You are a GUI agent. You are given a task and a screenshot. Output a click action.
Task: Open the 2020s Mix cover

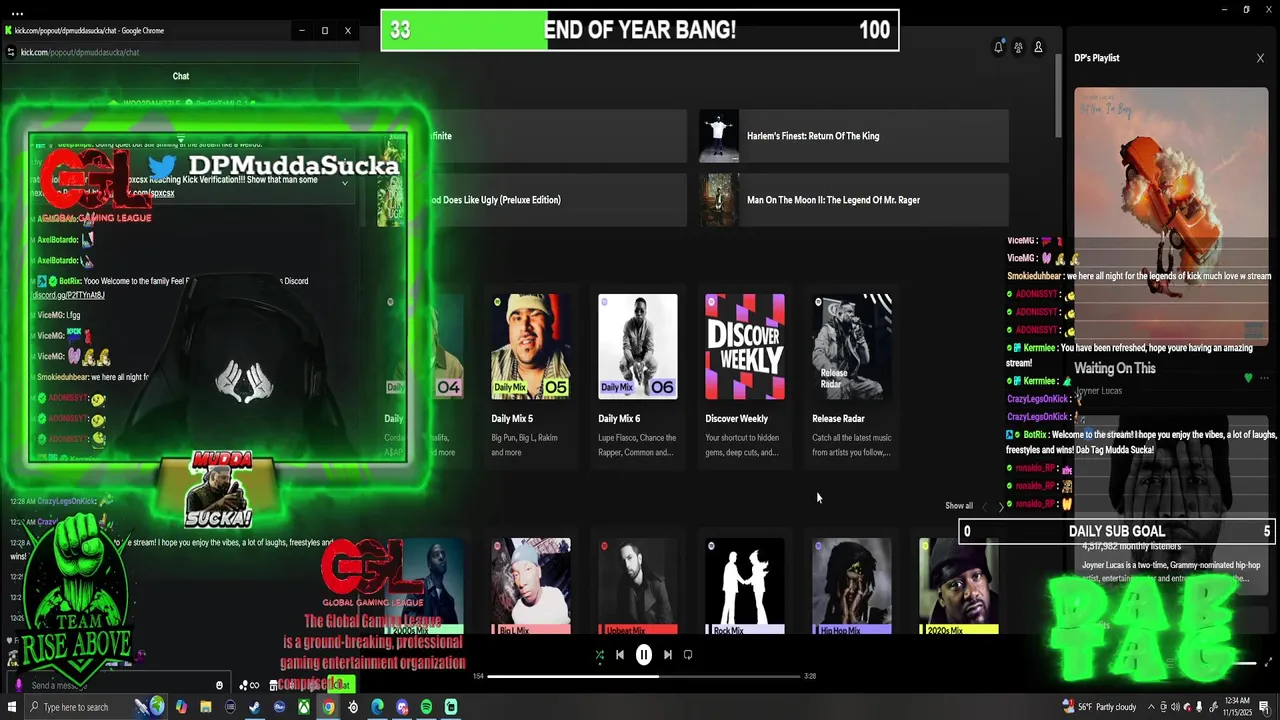point(959,586)
